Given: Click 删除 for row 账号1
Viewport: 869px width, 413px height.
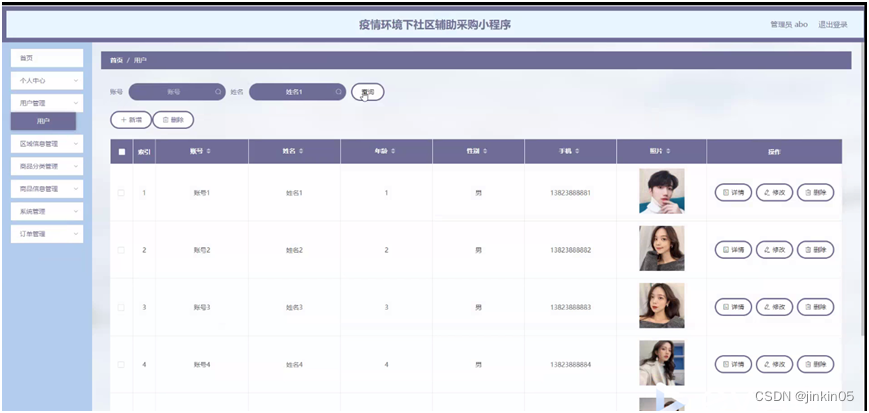Looking at the screenshot, I should click(815, 192).
